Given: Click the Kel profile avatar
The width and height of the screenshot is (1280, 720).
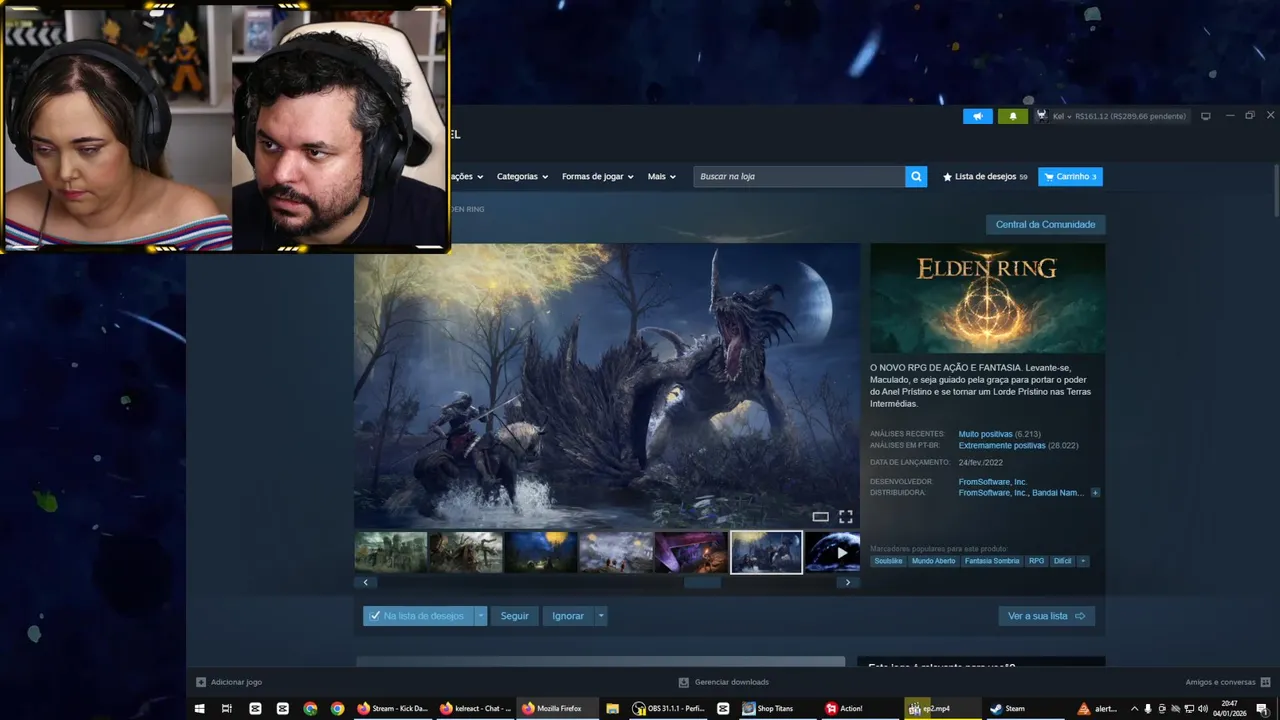Looking at the screenshot, I should click(1041, 116).
